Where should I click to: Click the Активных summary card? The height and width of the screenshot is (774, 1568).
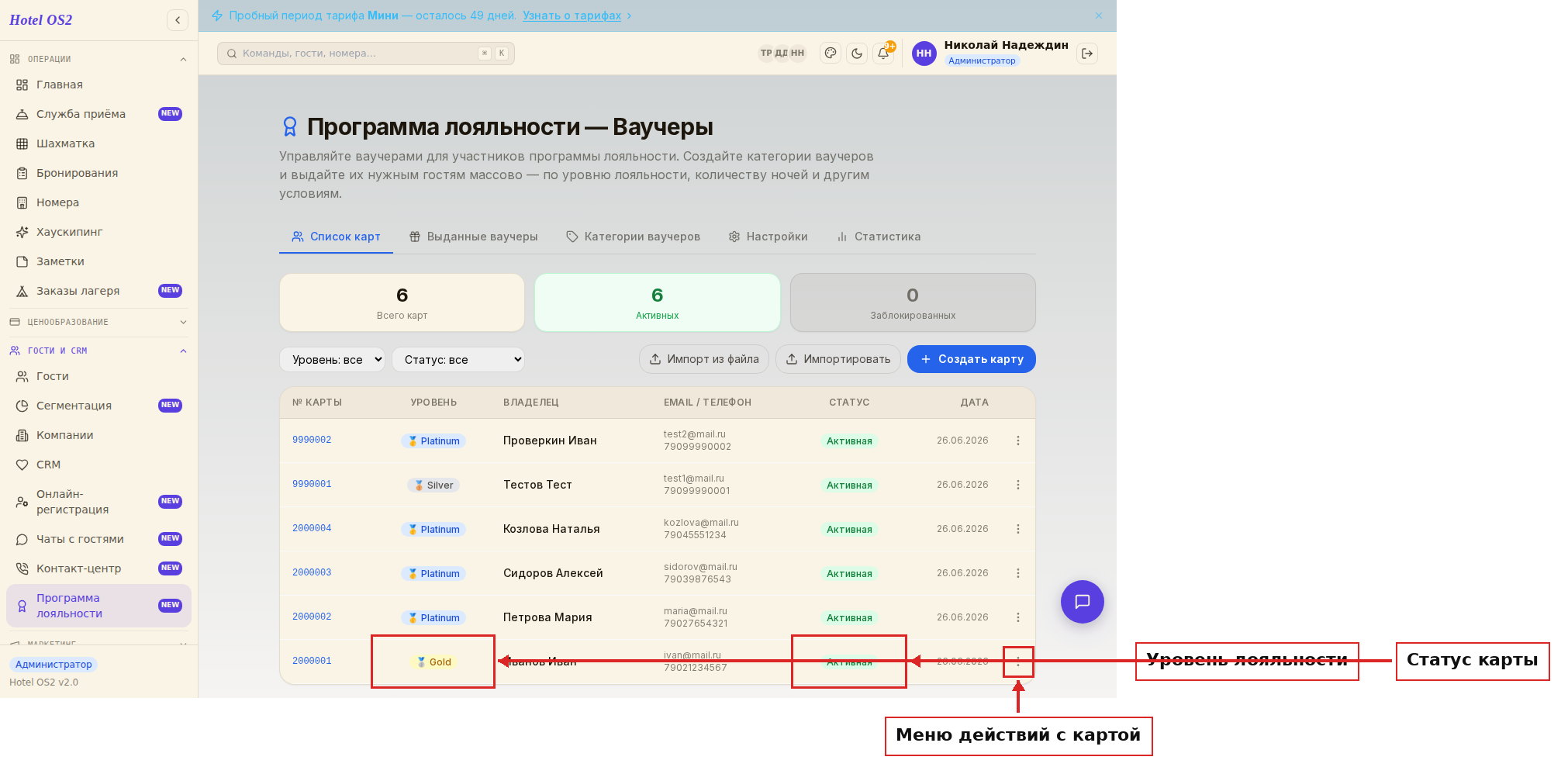(658, 302)
